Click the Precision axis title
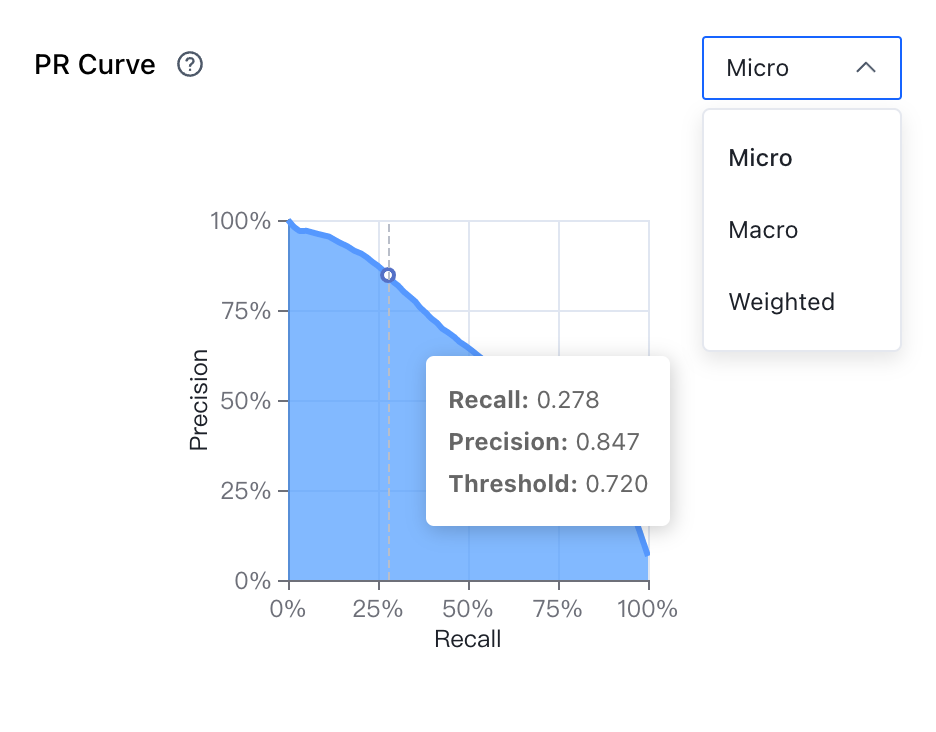Screen dimensions: 936x732 (x=198, y=400)
